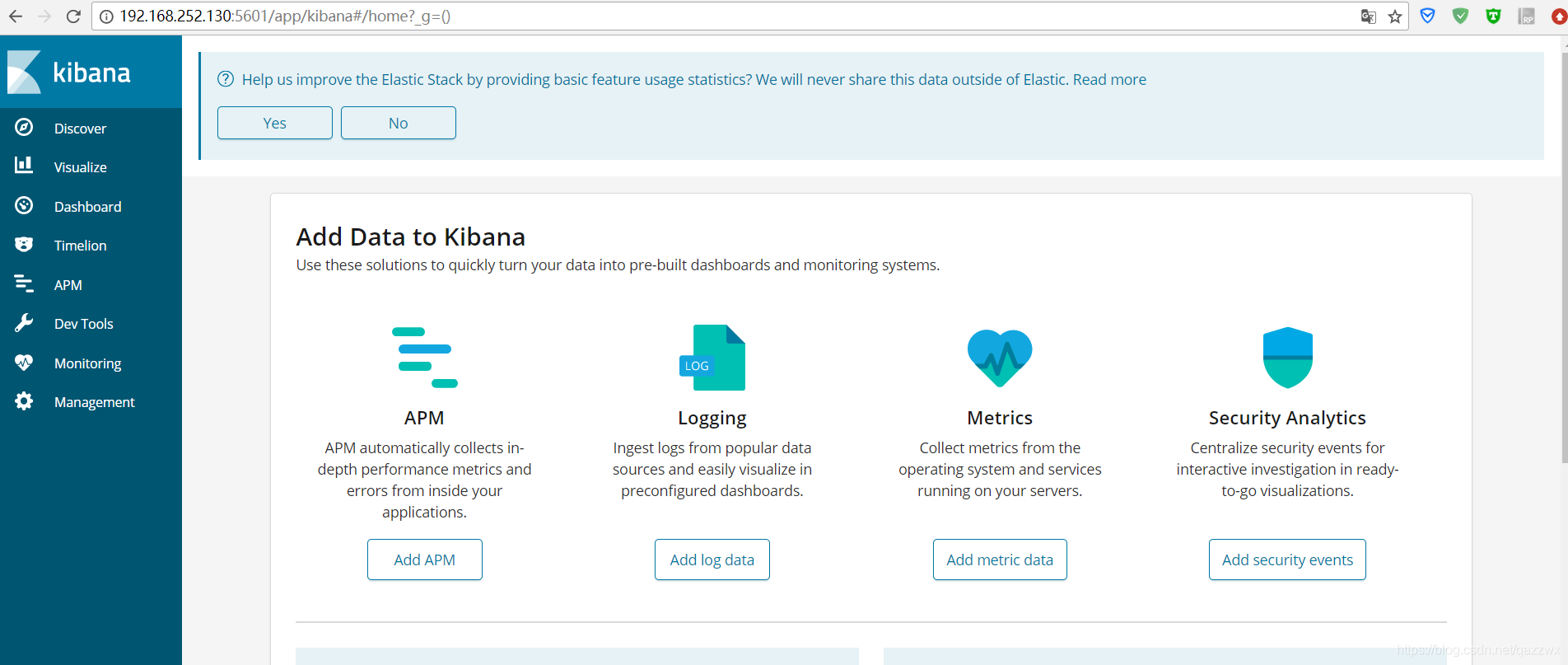Accept usage statistics with Yes button
The image size is (1568, 665).
tap(275, 123)
